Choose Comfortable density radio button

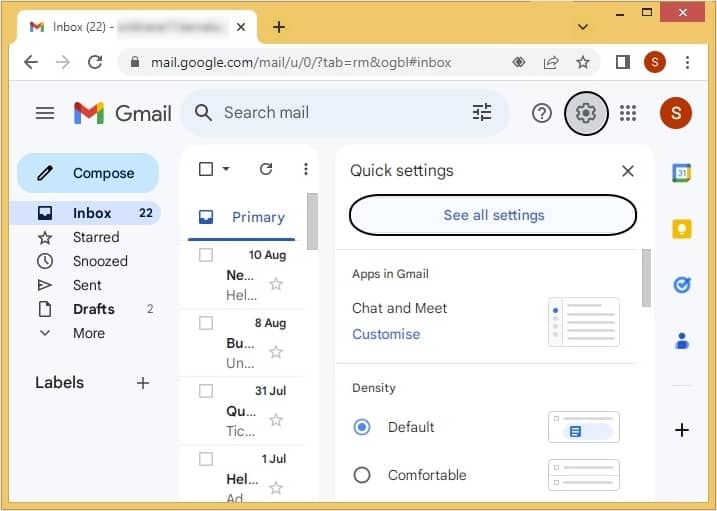(x=362, y=475)
